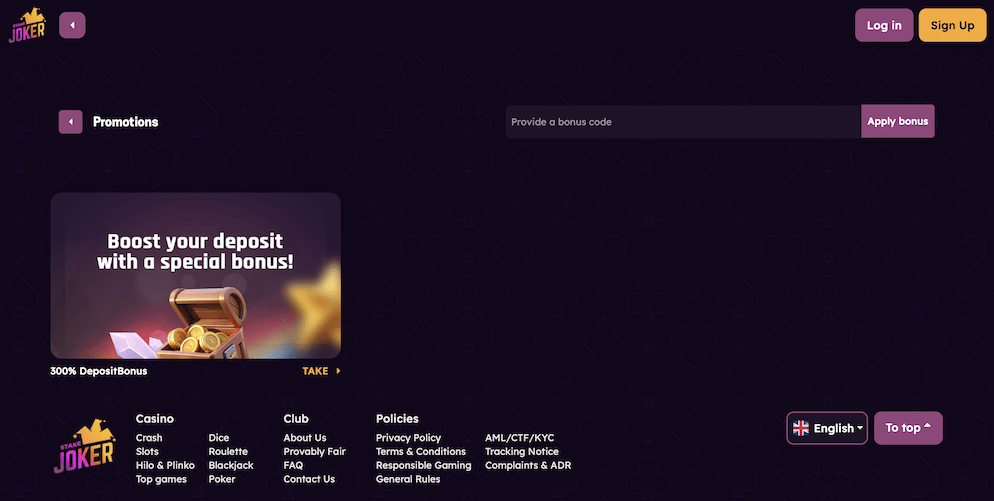Open Hilo & Plinko footer link
The image size is (994, 501).
click(165, 465)
